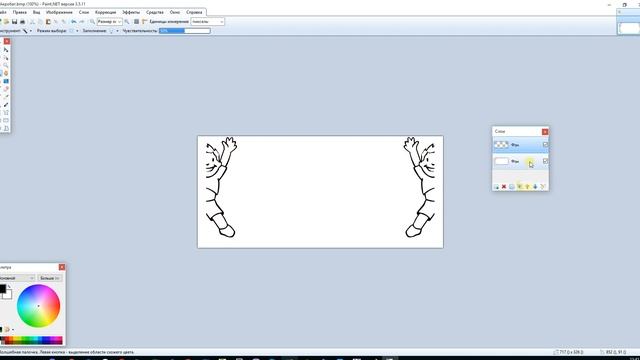The width and height of the screenshot is (640, 360).
Task: Save the image with the floppy disk icon
Action: click(x=14, y=22)
